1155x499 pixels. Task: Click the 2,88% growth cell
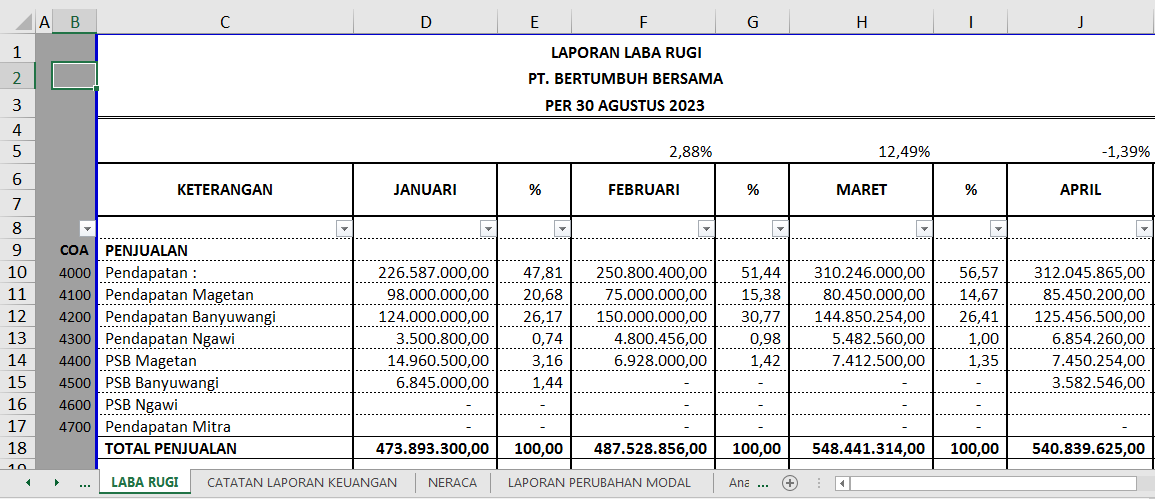pyautogui.click(x=643, y=152)
